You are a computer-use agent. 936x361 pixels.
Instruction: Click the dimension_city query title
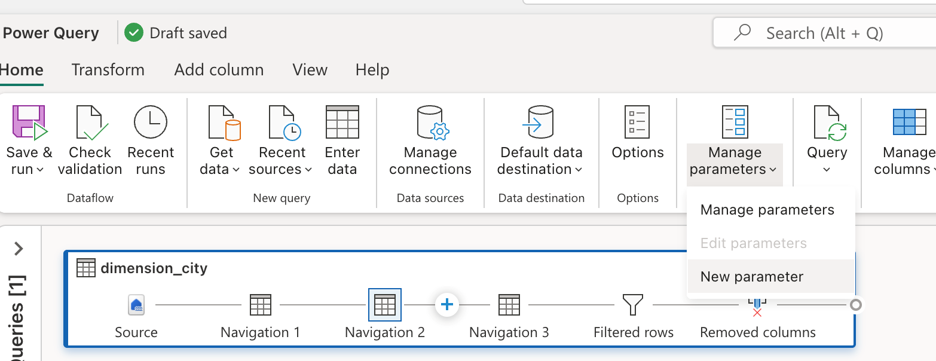pos(154,268)
